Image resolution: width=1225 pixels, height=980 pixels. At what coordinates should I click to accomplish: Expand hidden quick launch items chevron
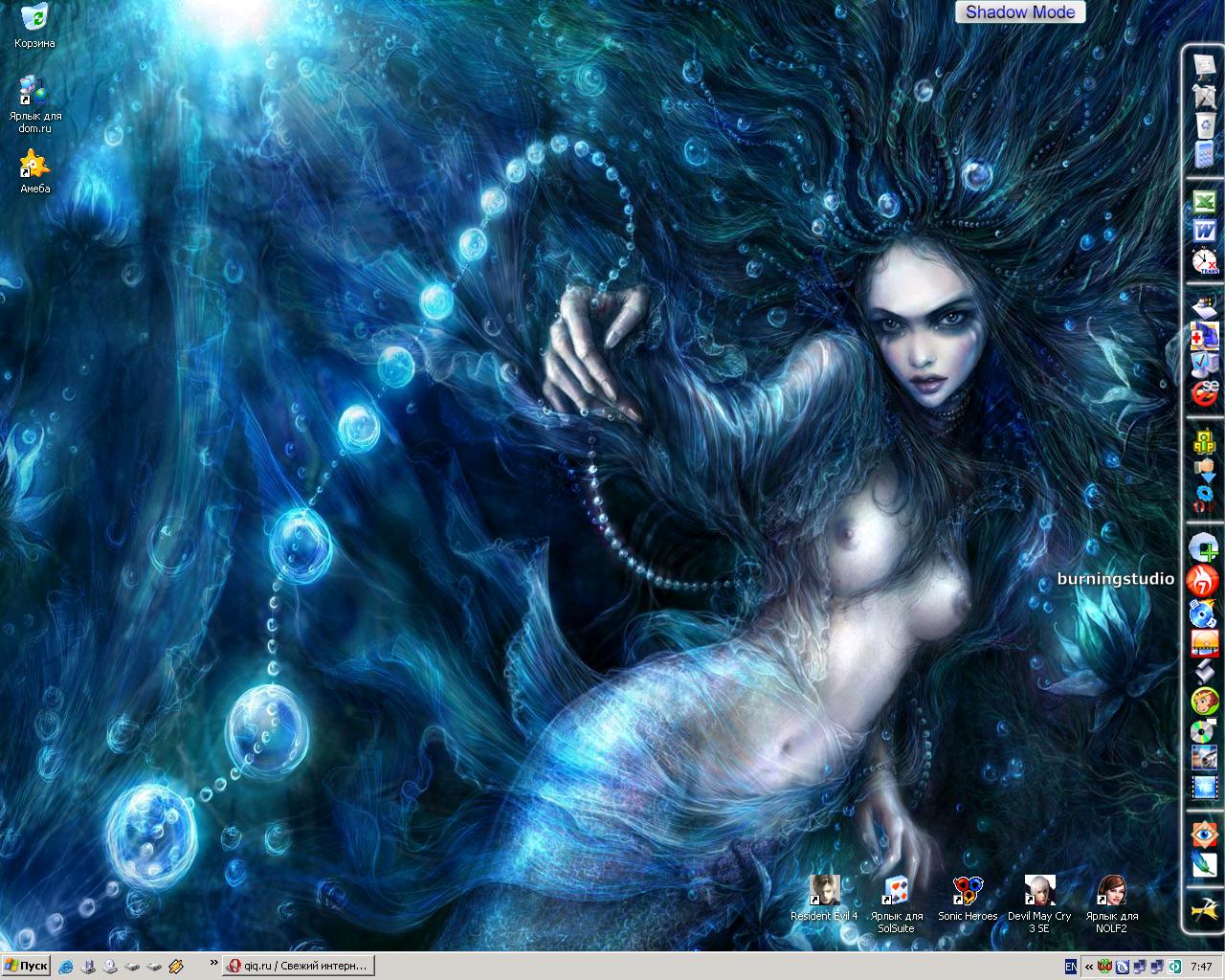[x=214, y=963]
